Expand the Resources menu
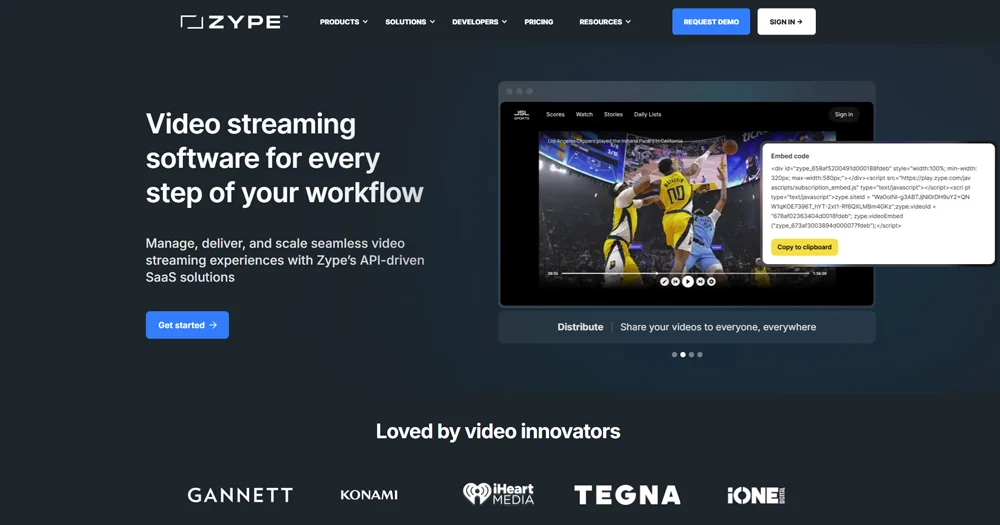Screen dimensions: 1000x525 605,22
